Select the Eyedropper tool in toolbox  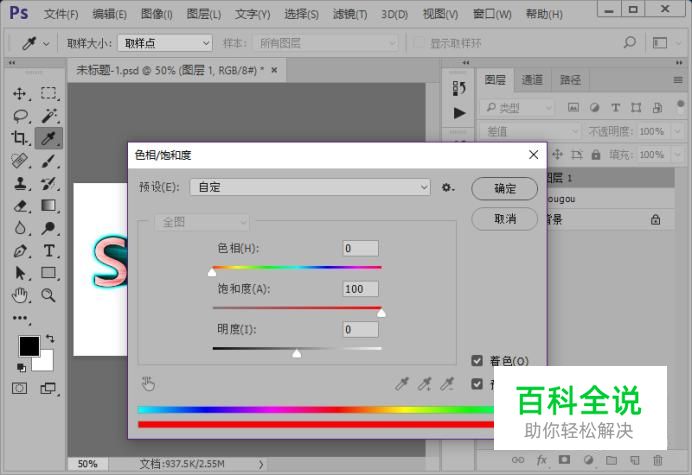point(49,138)
